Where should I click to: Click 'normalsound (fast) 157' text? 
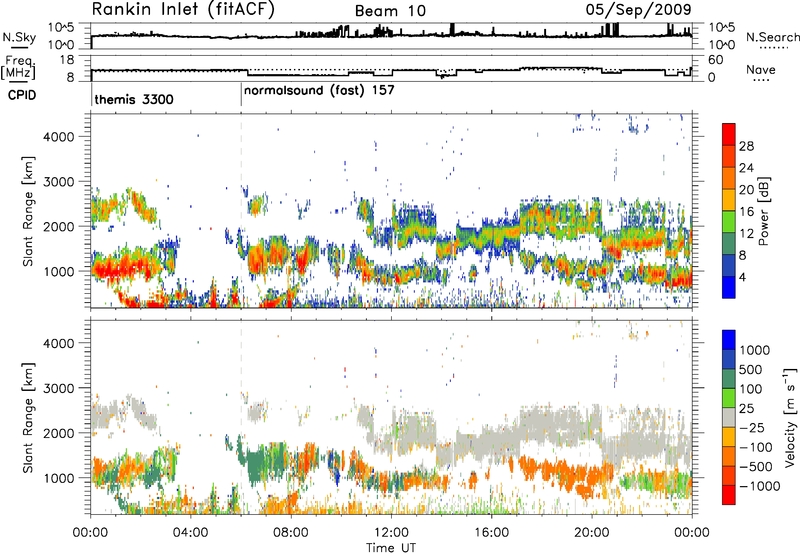[x=319, y=91]
